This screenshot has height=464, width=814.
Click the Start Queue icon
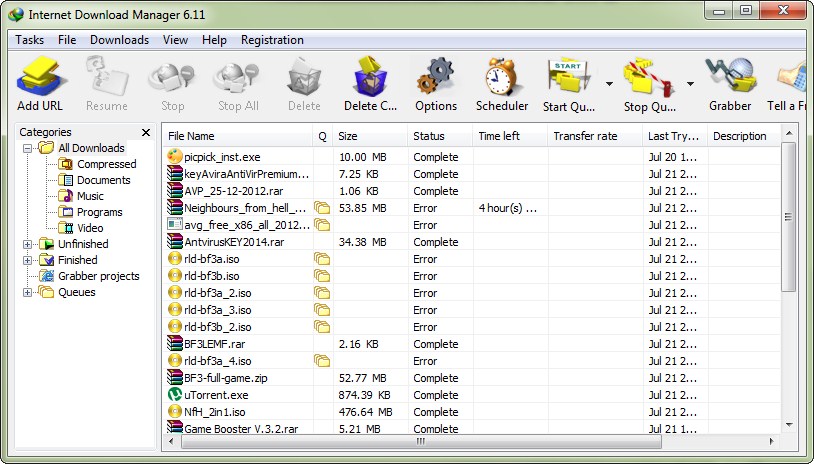[x=568, y=78]
